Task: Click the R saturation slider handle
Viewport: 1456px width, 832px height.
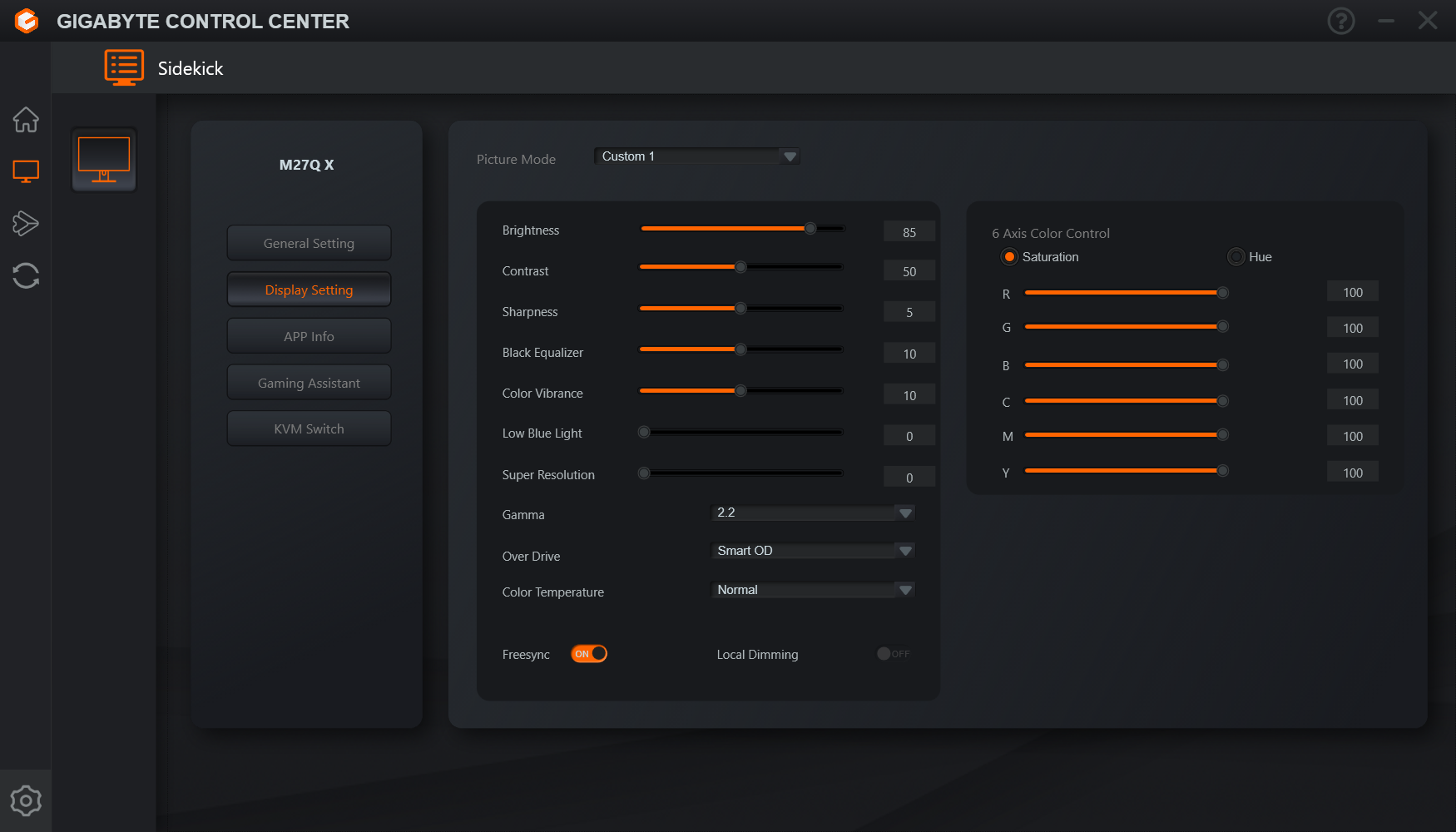Action: click(x=1223, y=293)
